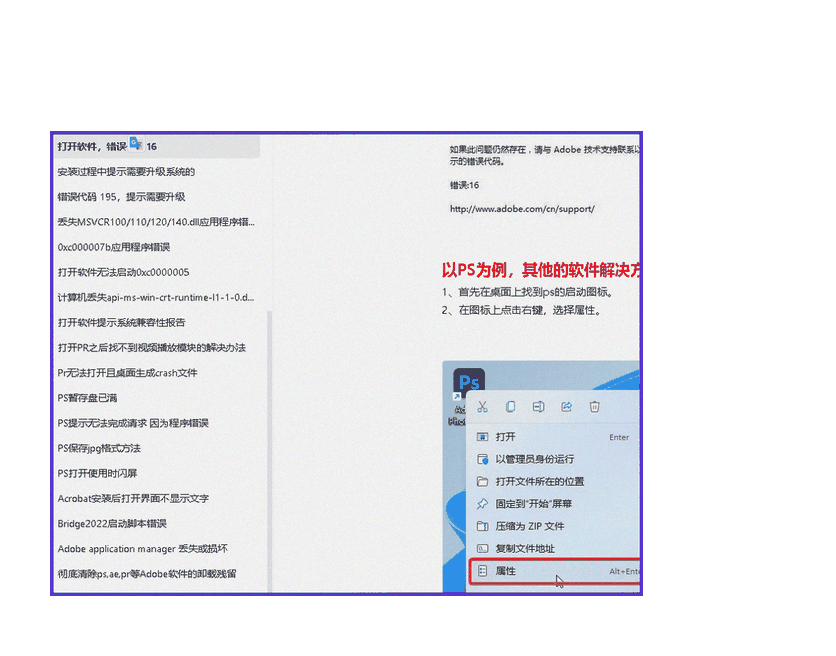Click the Delete trash icon in context menu
This screenshot has height=656, width=836.
(x=594, y=407)
